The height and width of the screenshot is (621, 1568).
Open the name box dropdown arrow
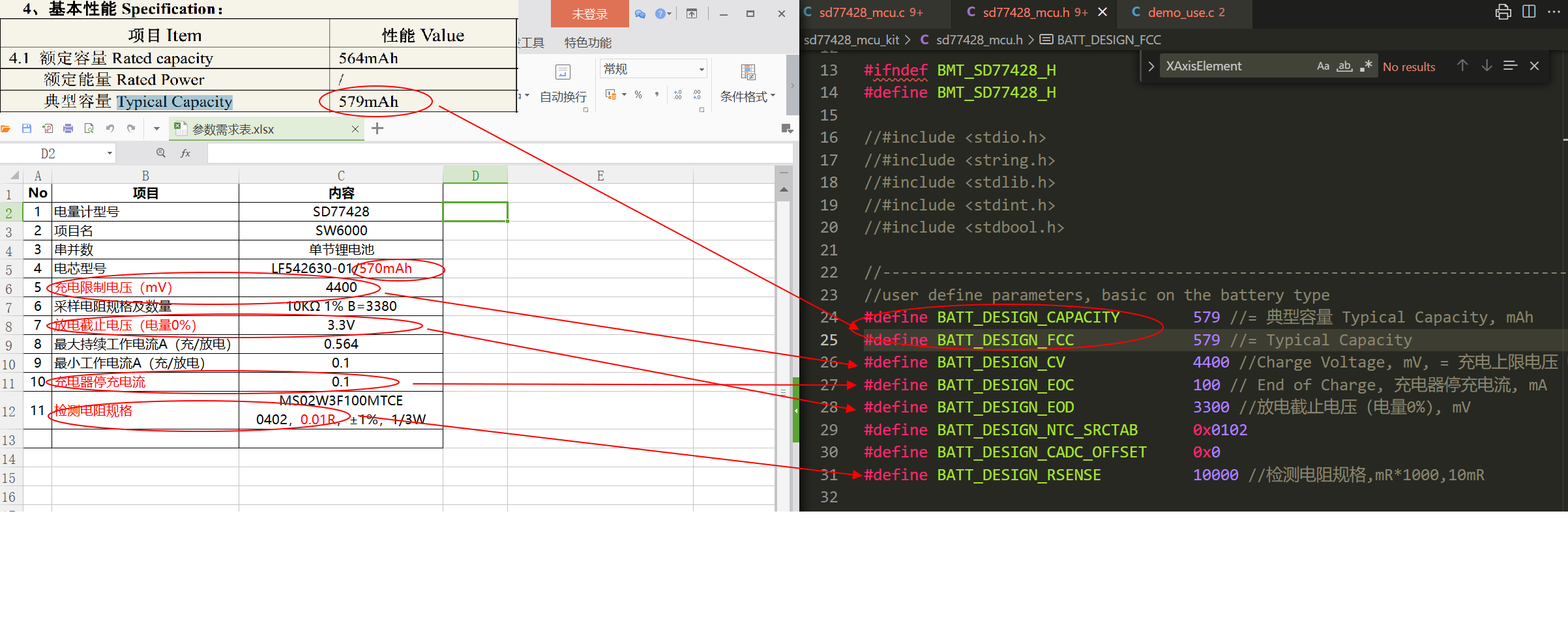pos(110,153)
